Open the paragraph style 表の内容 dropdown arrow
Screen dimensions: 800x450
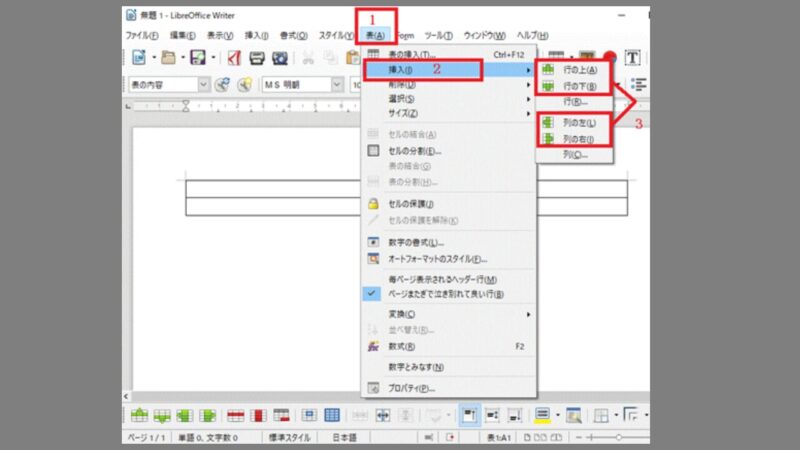pyautogui.click(x=204, y=84)
